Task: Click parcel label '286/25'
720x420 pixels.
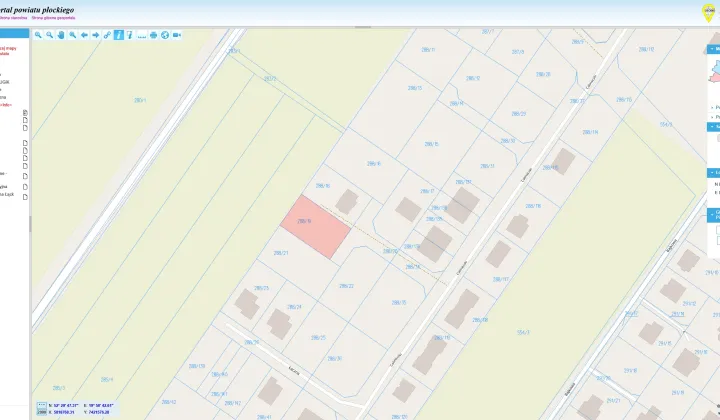Action: click(318, 337)
